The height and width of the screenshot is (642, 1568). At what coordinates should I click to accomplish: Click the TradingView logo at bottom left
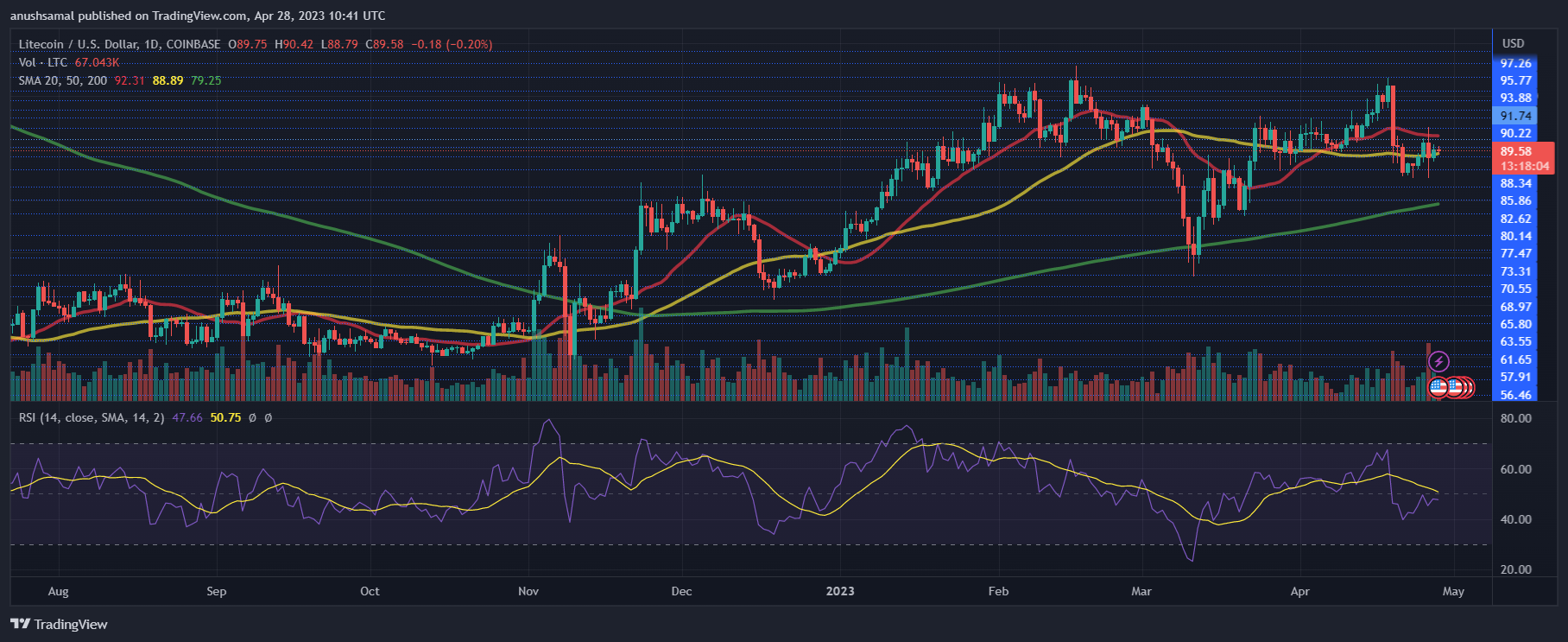click(59, 624)
